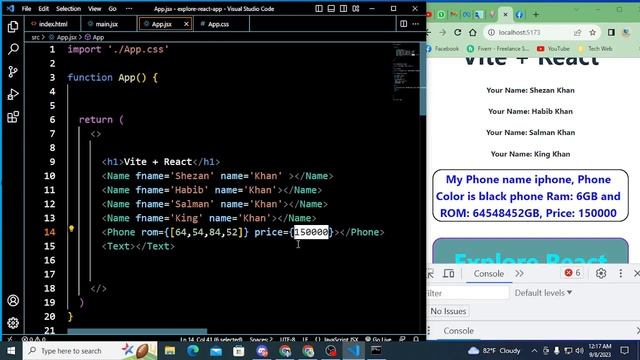
Task: Click src in the breadcrumb
Action: tap(36, 37)
